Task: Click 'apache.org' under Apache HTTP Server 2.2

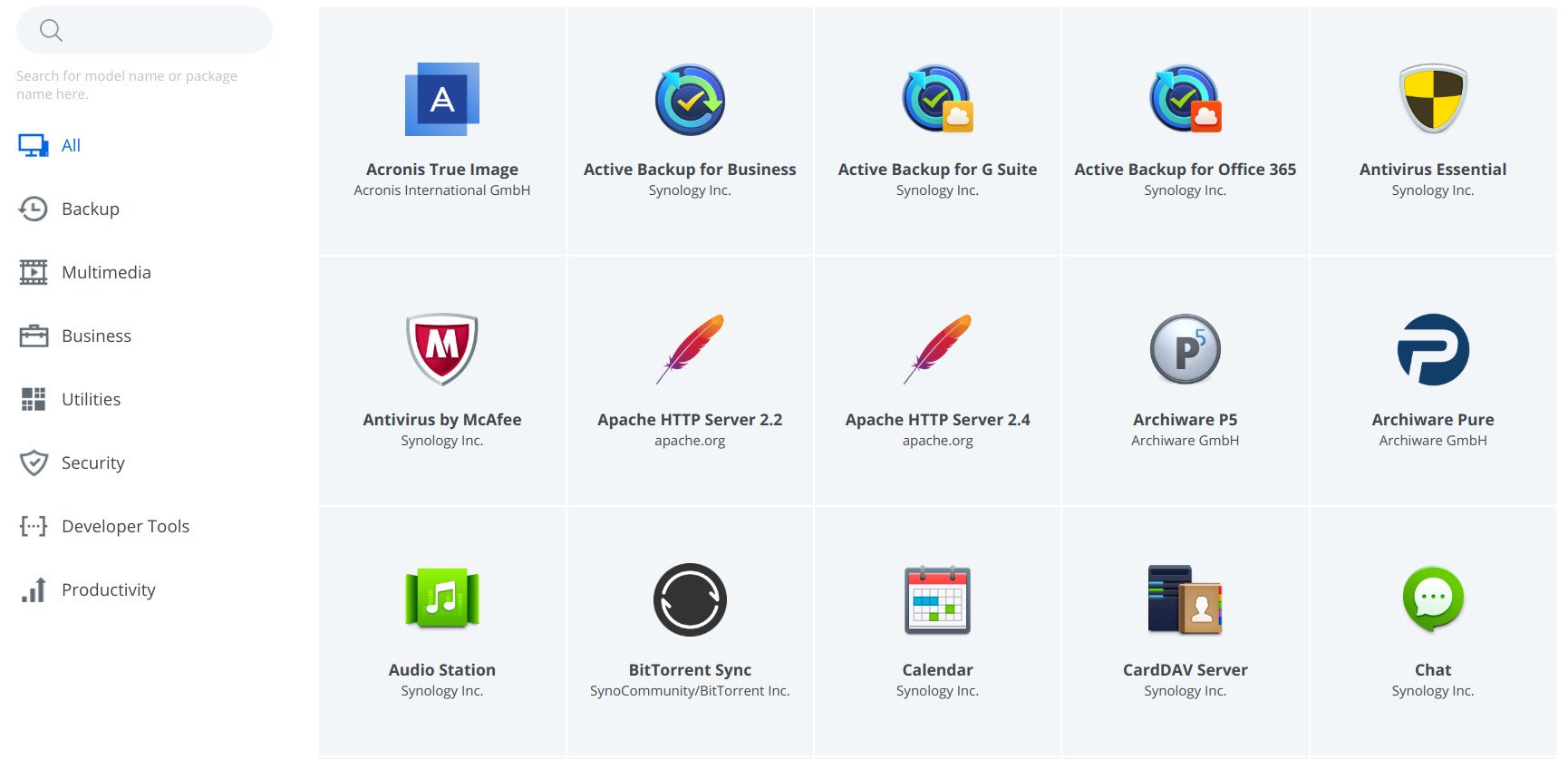Action: pyautogui.click(x=690, y=441)
